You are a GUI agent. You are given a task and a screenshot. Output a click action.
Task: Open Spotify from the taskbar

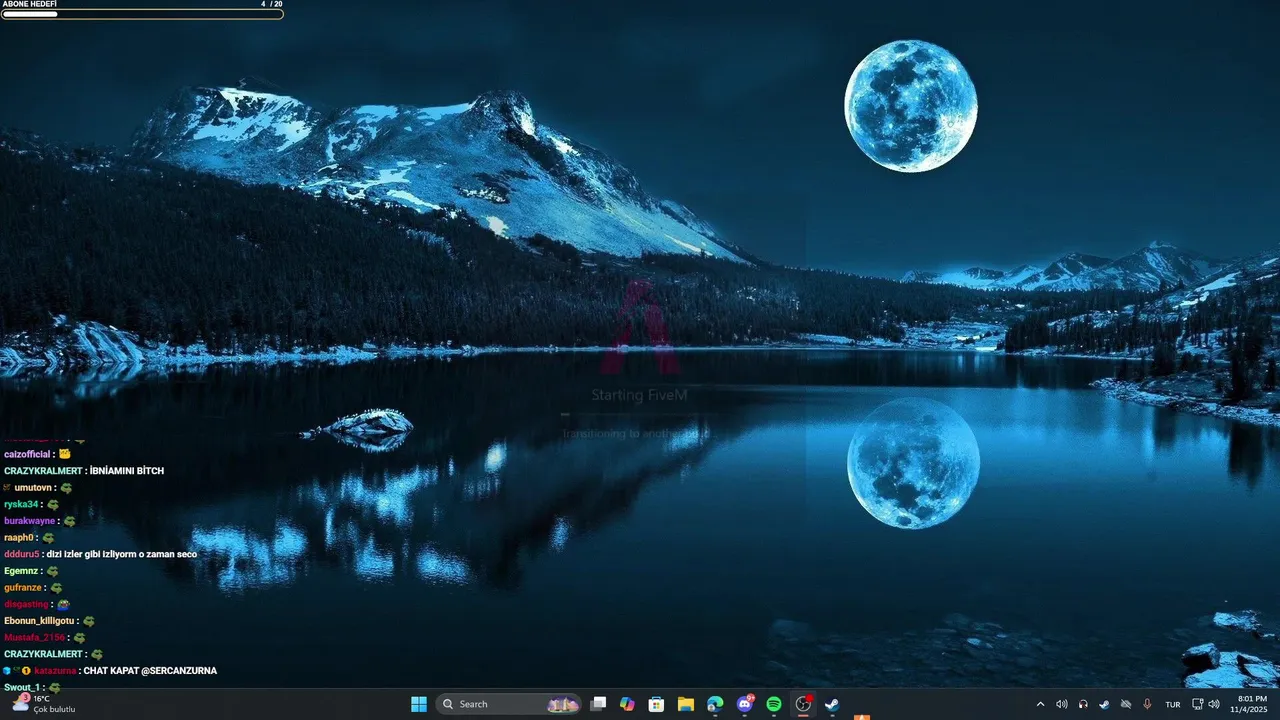pos(774,704)
